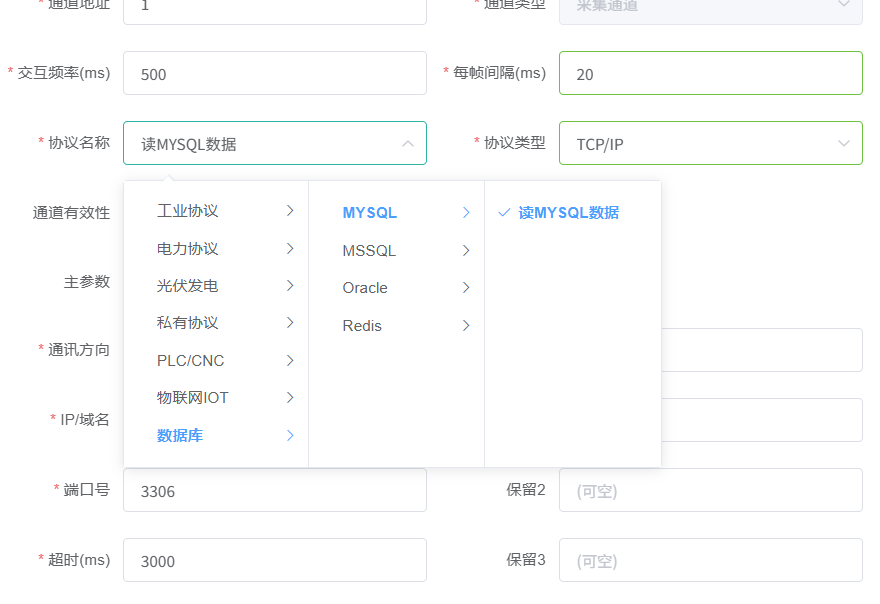
Task: Select 读MYSQL数据 protocol option
Action: click(568, 213)
